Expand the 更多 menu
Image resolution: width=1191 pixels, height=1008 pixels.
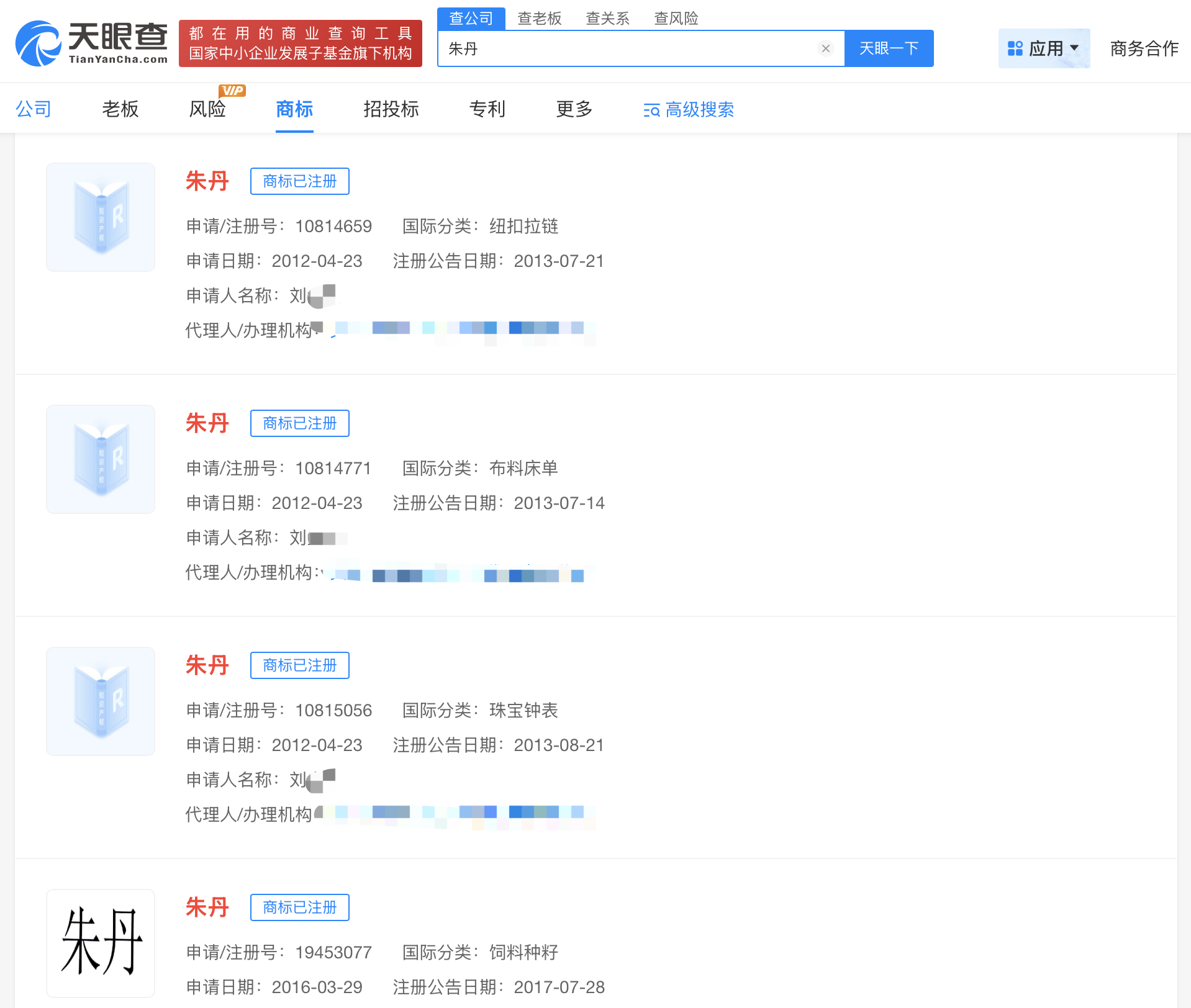tap(574, 109)
